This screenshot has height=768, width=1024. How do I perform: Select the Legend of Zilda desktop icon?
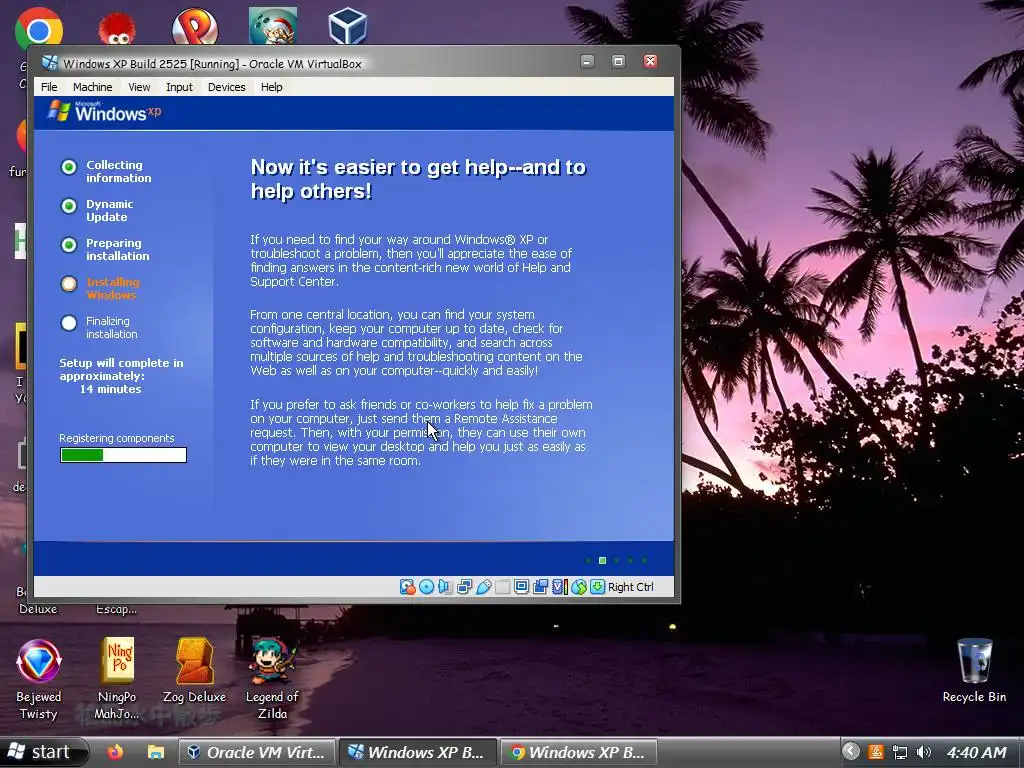(272, 679)
